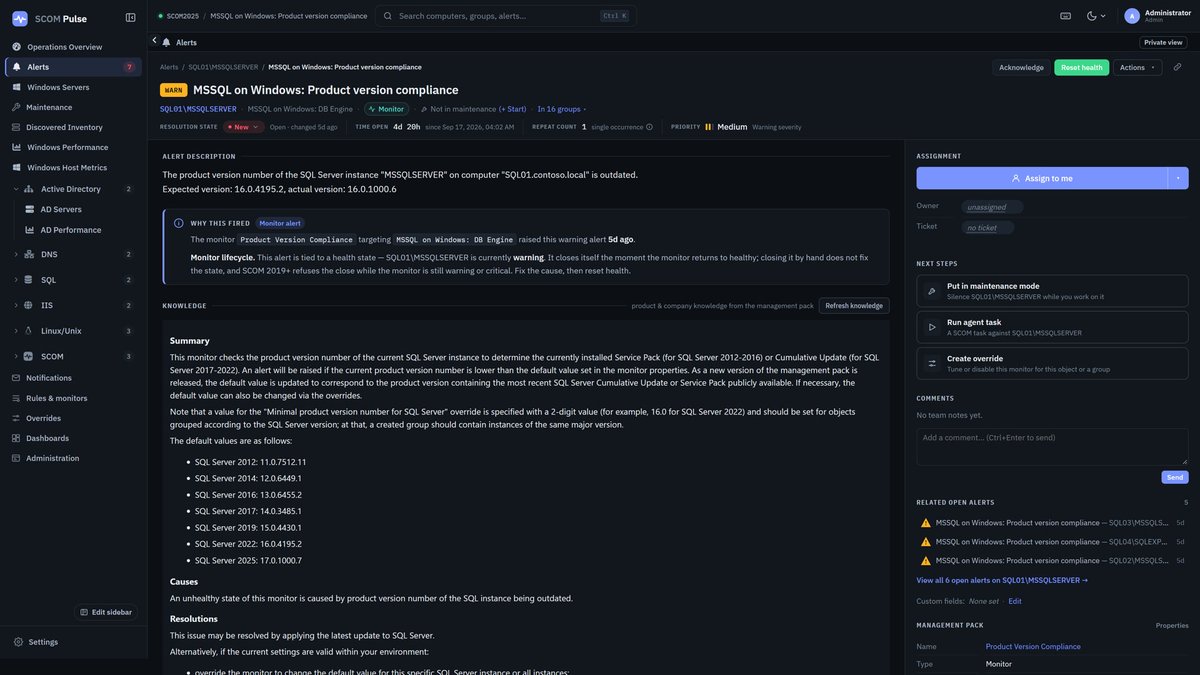
Task: Click the Add a comment text box
Action: click(x=1052, y=446)
